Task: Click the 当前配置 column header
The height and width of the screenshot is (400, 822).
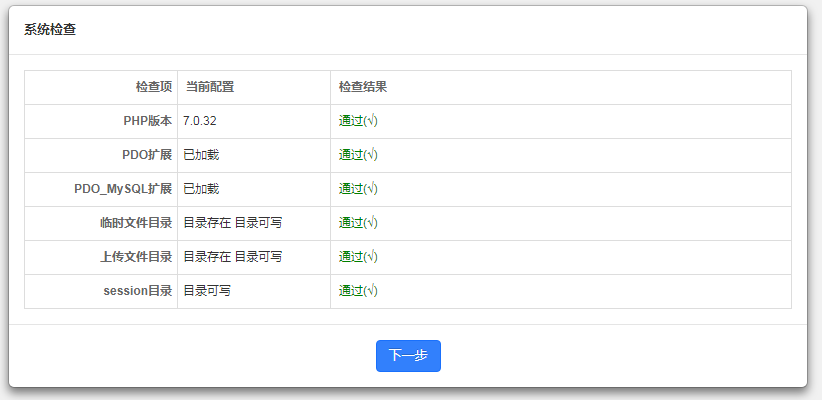Action: 210,87
